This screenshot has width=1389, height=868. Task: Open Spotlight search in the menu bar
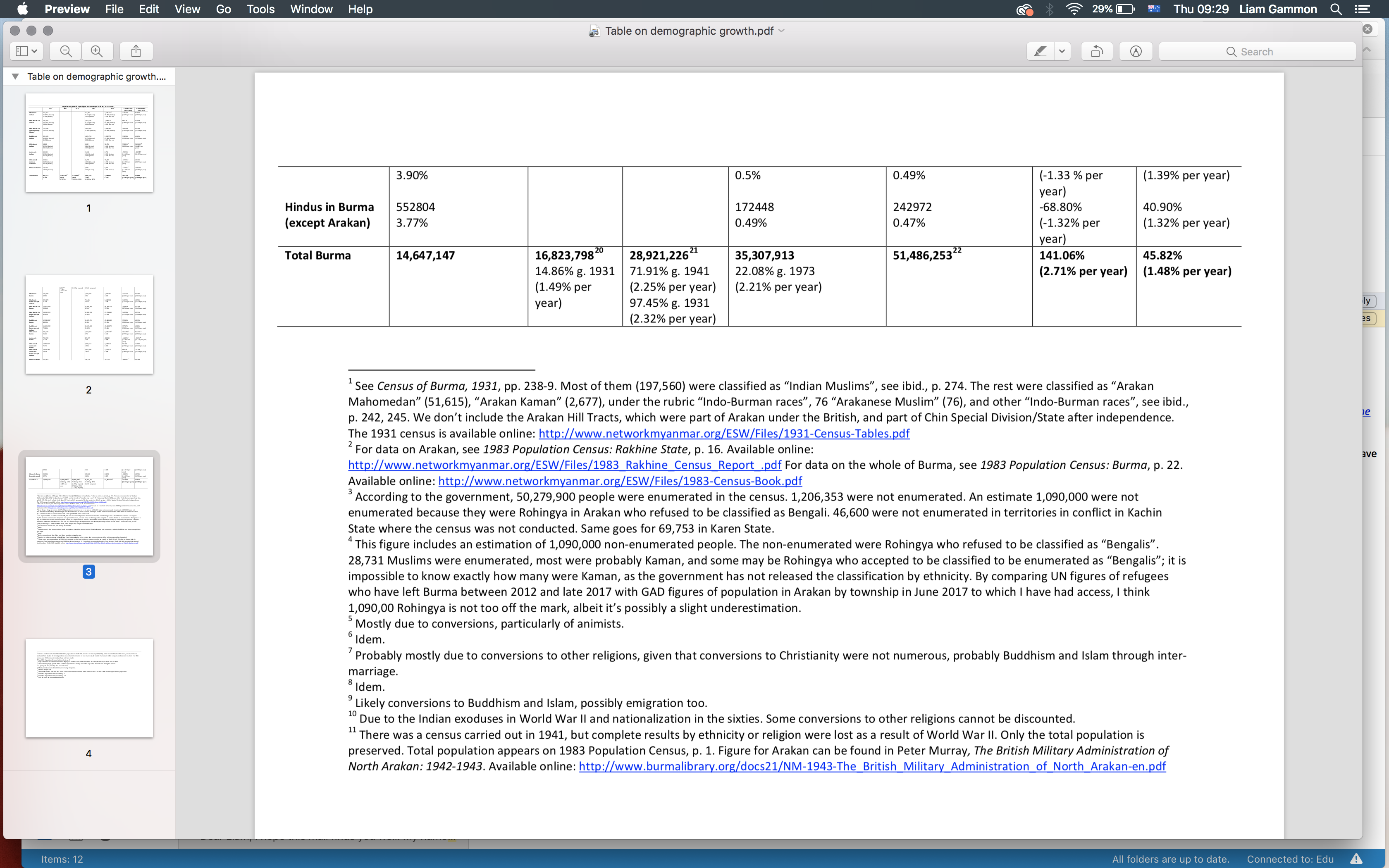pyautogui.click(x=1336, y=9)
